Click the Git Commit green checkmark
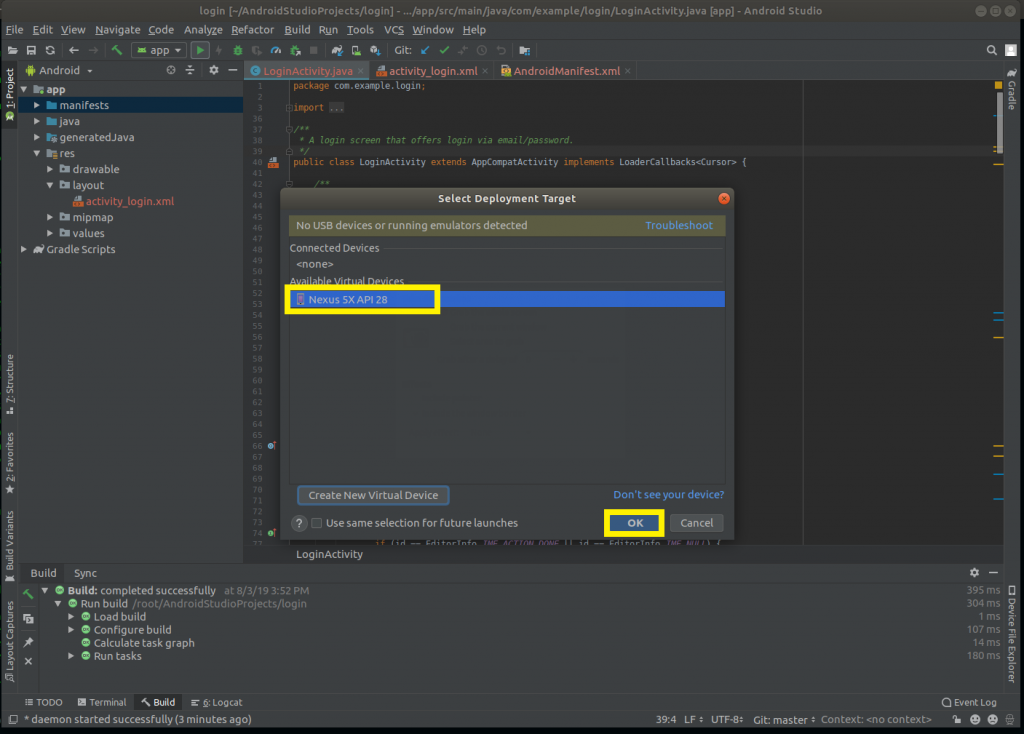This screenshot has width=1024, height=734. point(444,50)
